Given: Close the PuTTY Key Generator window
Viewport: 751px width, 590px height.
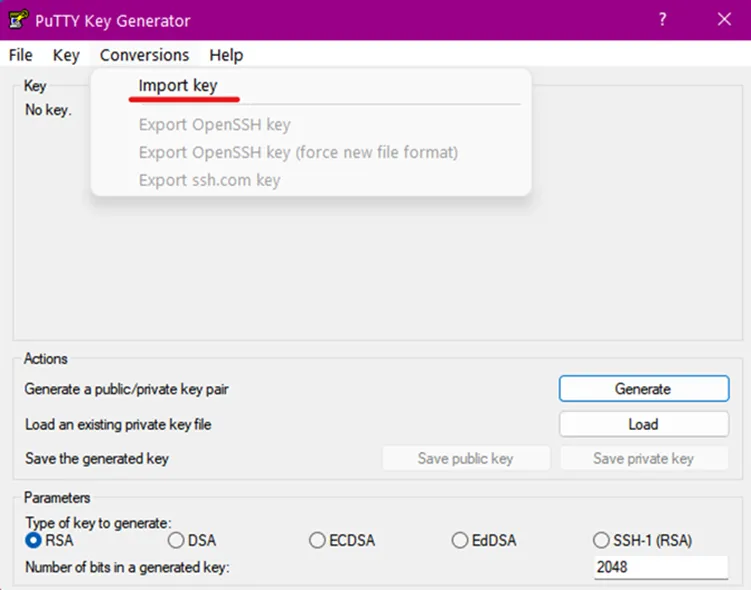Looking at the screenshot, I should click(724, 20).
